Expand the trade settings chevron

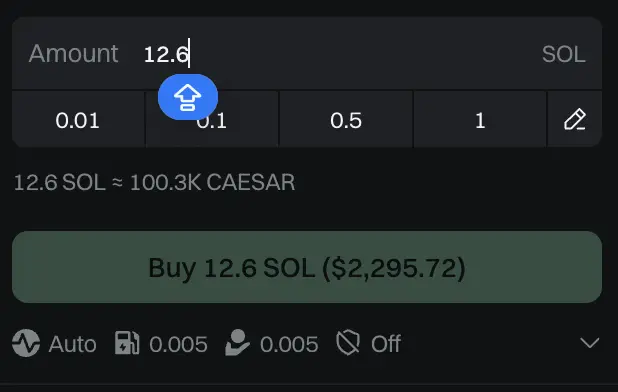click(590, 343)
